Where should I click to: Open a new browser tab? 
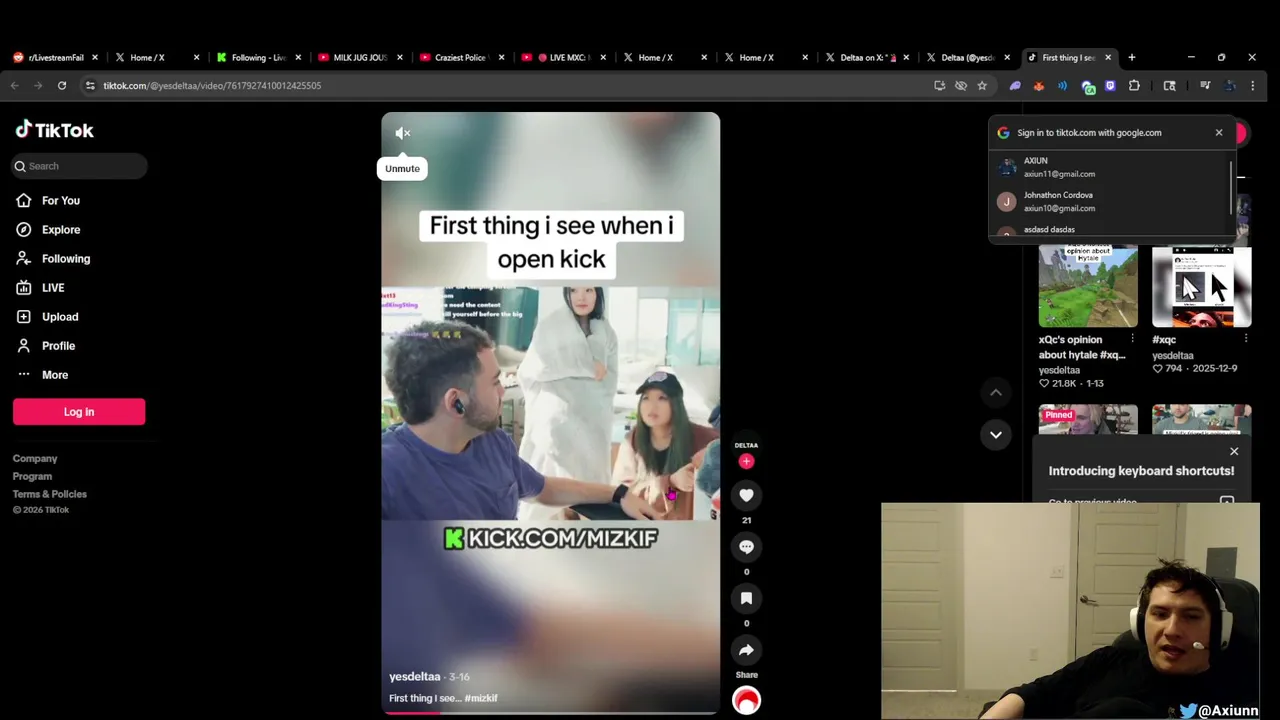(x=1132, y=57)
